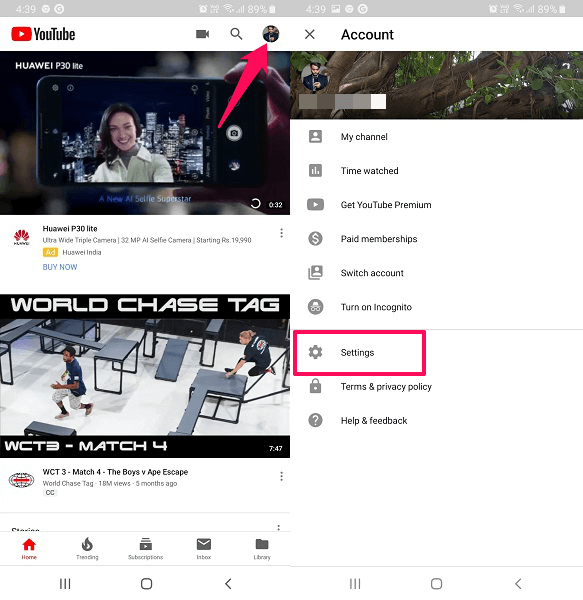This screenshot has height=600, width=583.
Task: Open the Library tab
Action: coord(262,549)
